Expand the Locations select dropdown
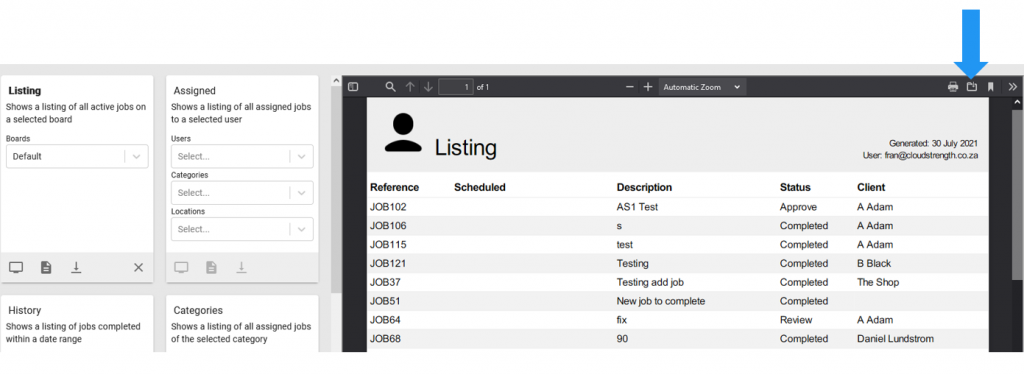This screenshot has height=375, width=1024. point(242,229)
